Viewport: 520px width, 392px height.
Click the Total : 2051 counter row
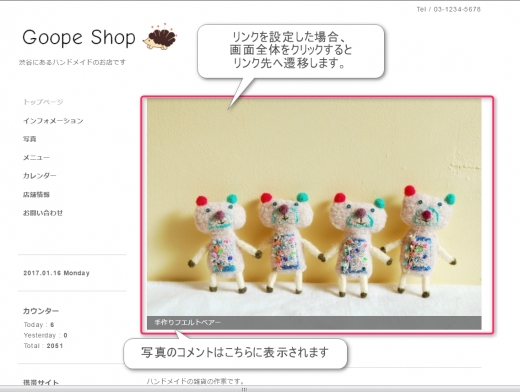(x=43, y=346)
